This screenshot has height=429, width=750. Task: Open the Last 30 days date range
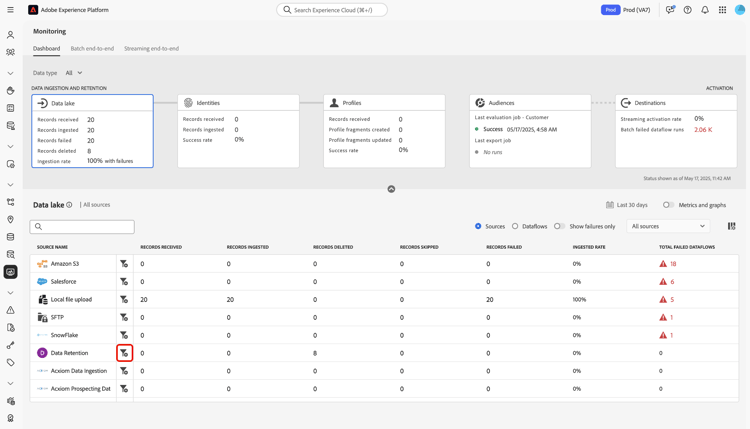pyautogui.click(x=625, y=205)
